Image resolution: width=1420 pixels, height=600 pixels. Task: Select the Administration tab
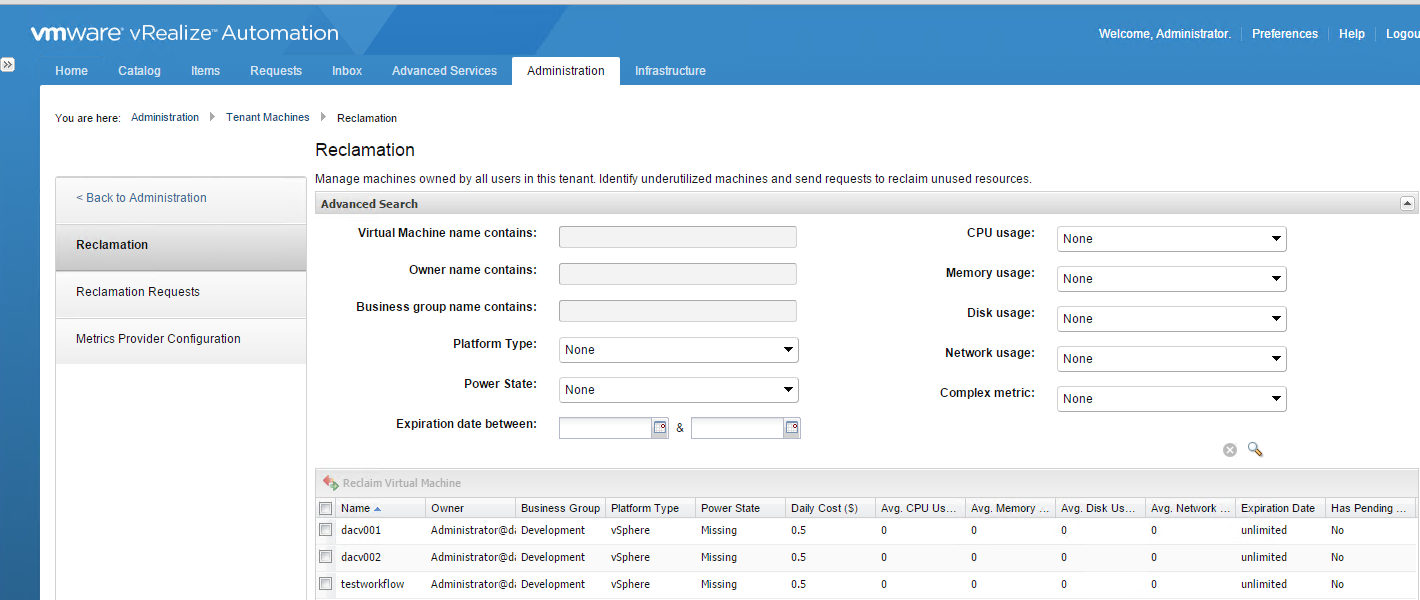tap(566, 71)
